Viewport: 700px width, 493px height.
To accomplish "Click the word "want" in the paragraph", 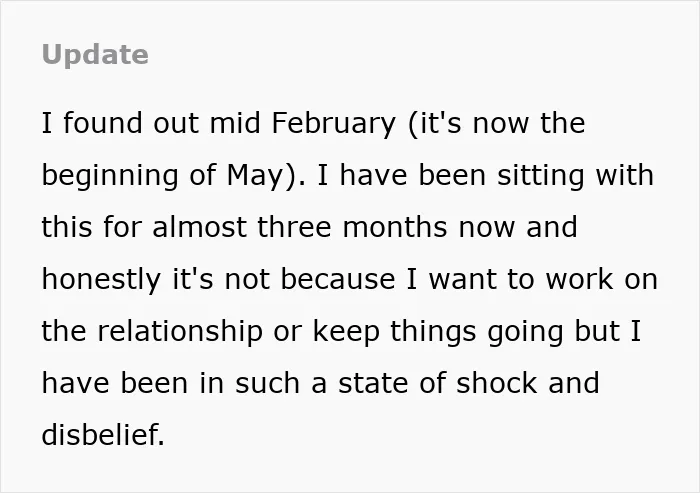I will pyautogui.click(x=462, y=279).
